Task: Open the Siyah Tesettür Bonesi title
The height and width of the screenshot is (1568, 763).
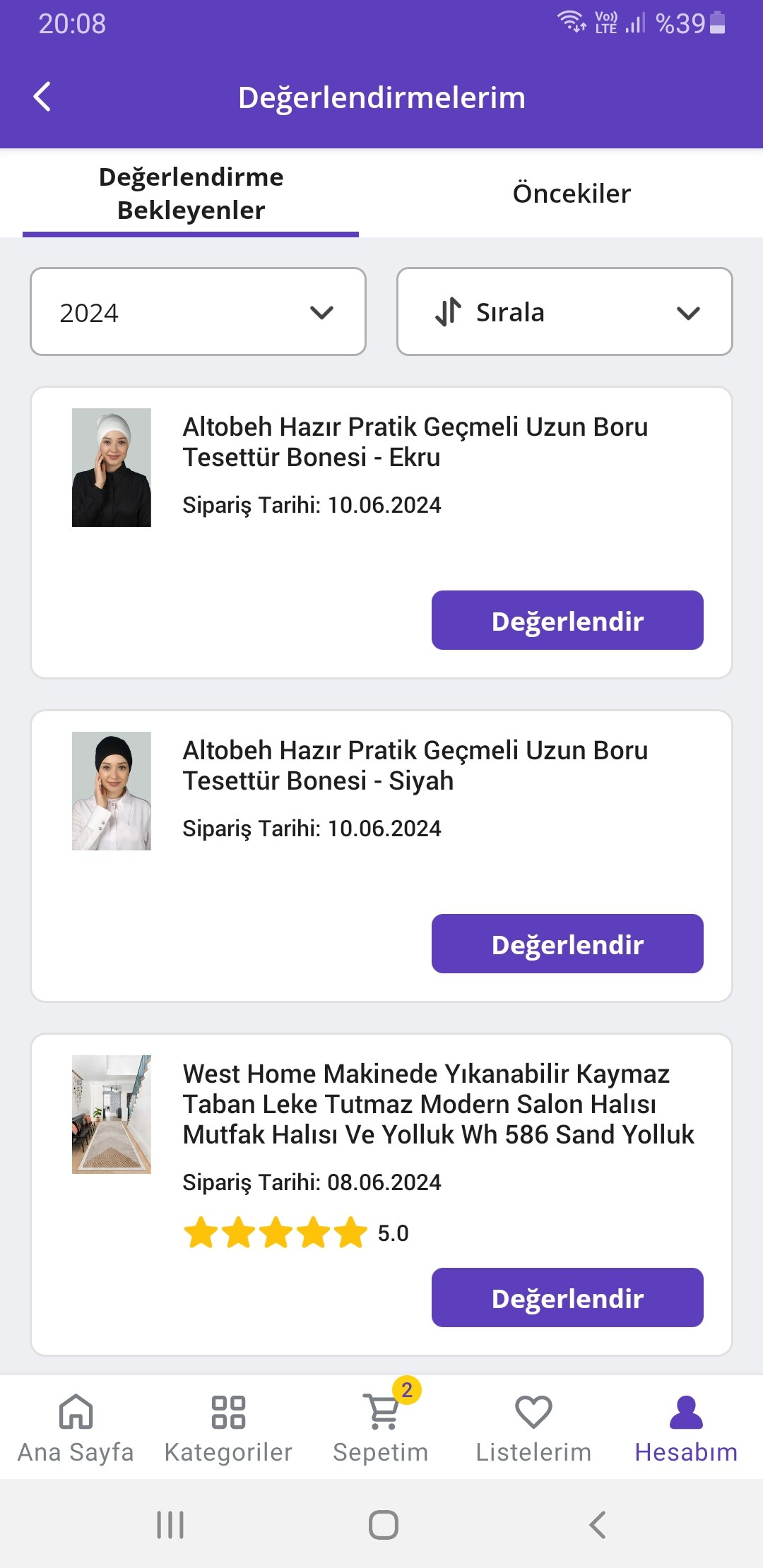Action: coord(415,765)
